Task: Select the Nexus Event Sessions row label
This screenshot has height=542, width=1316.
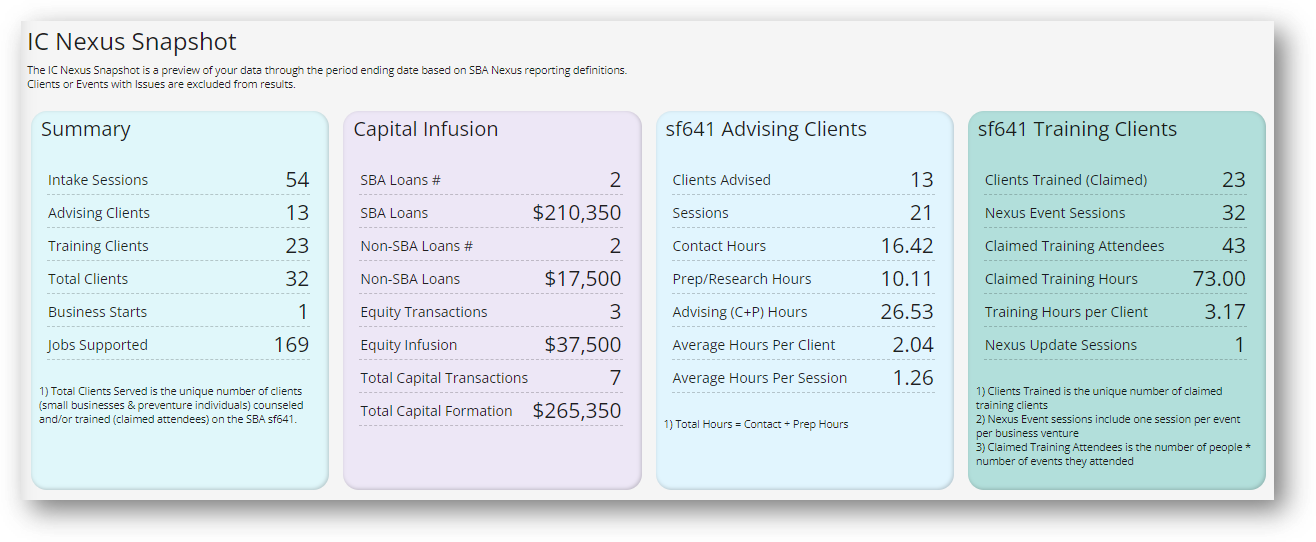Action: coord(1055,213)
